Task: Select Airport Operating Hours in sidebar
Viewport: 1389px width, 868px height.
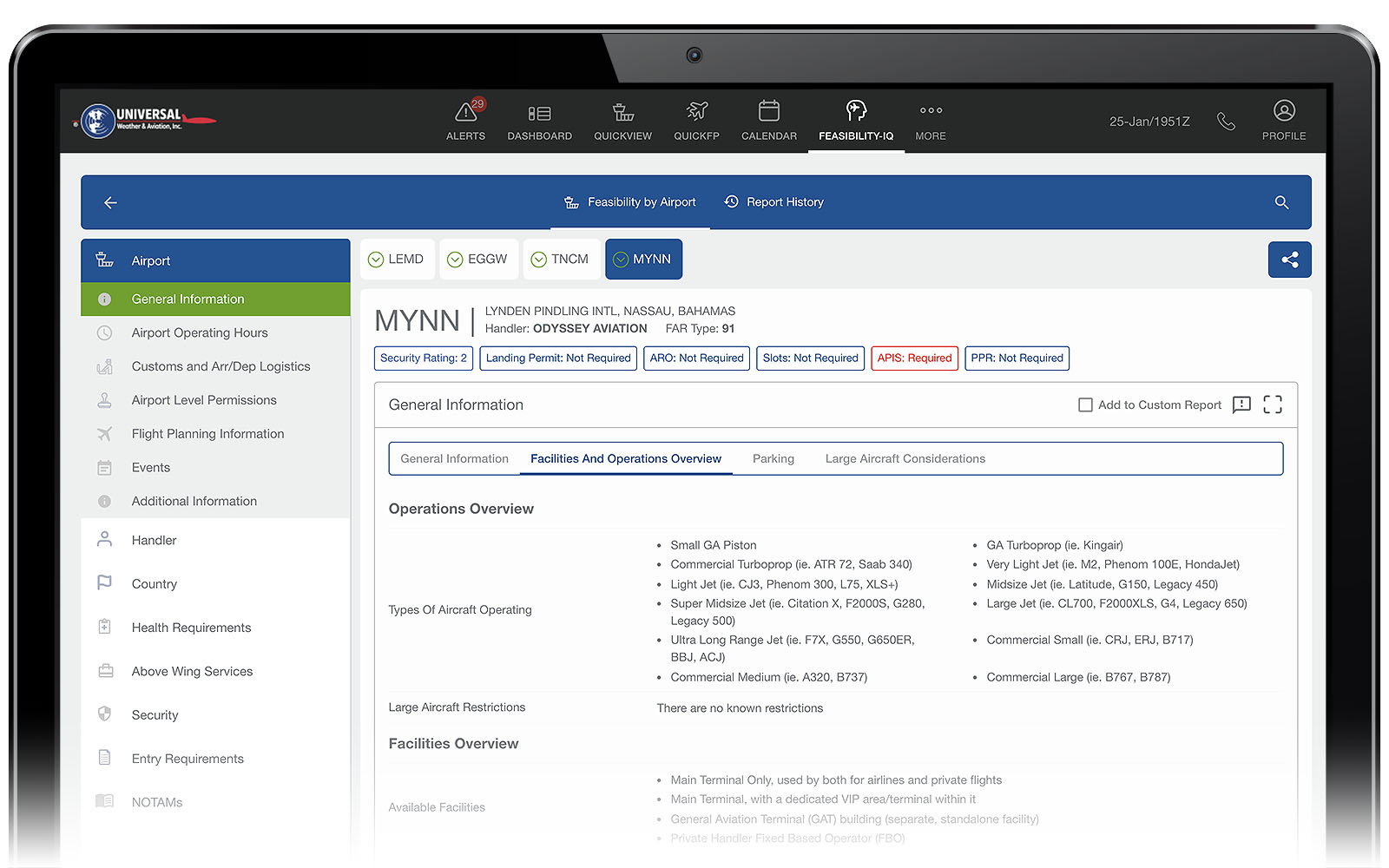Action: tap(199, 332)
